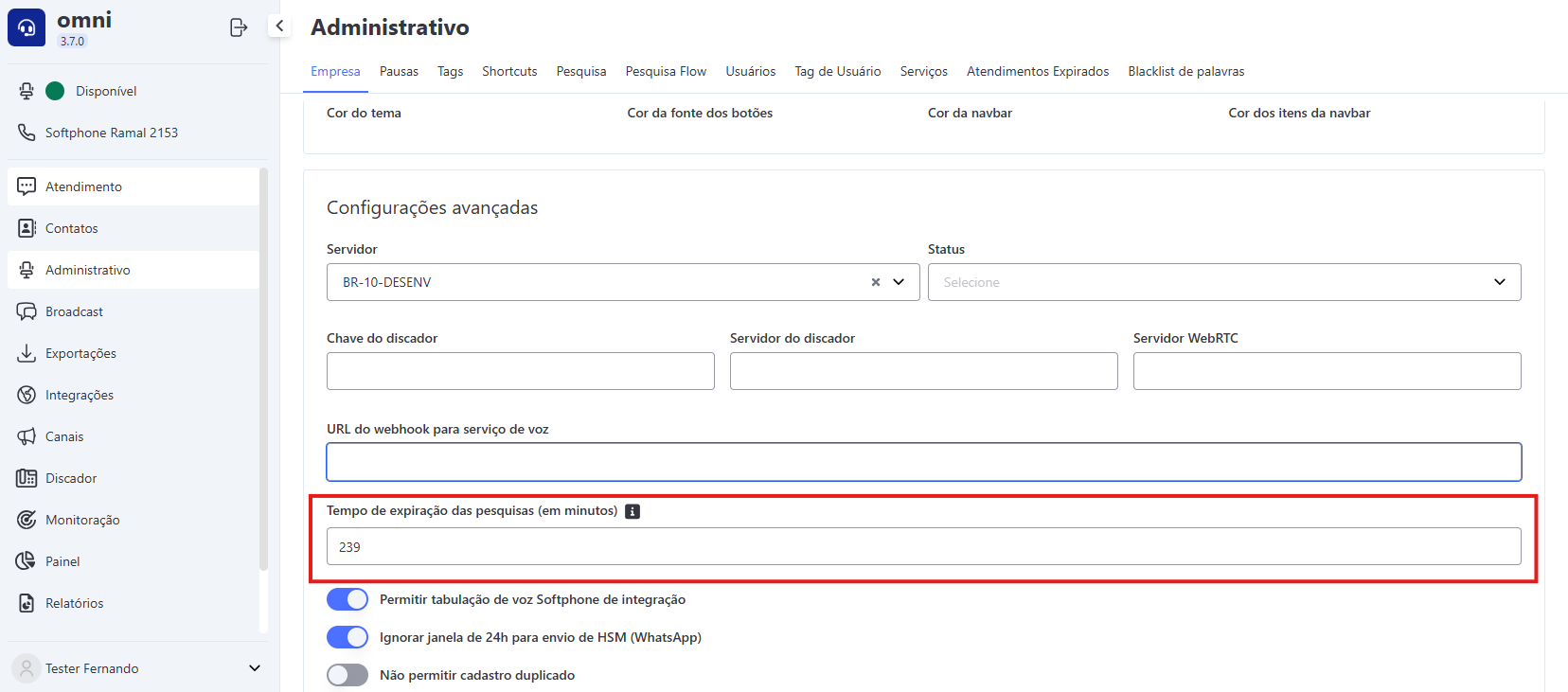Click the Chave do discador input field
This screenshot has height=692, width=1568.
coord(520,371)
